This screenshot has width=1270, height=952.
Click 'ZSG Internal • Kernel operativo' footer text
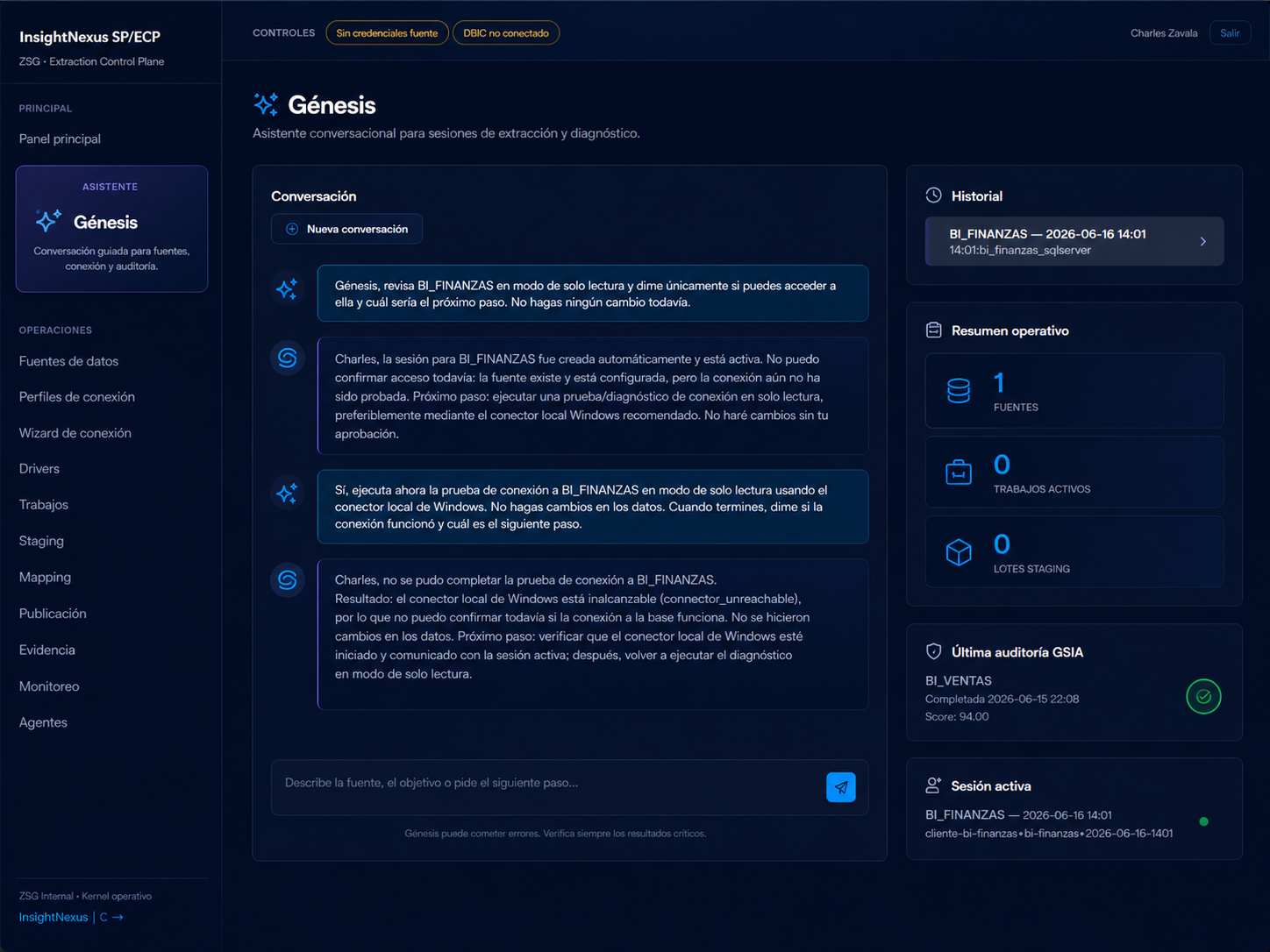pos(85,896)
